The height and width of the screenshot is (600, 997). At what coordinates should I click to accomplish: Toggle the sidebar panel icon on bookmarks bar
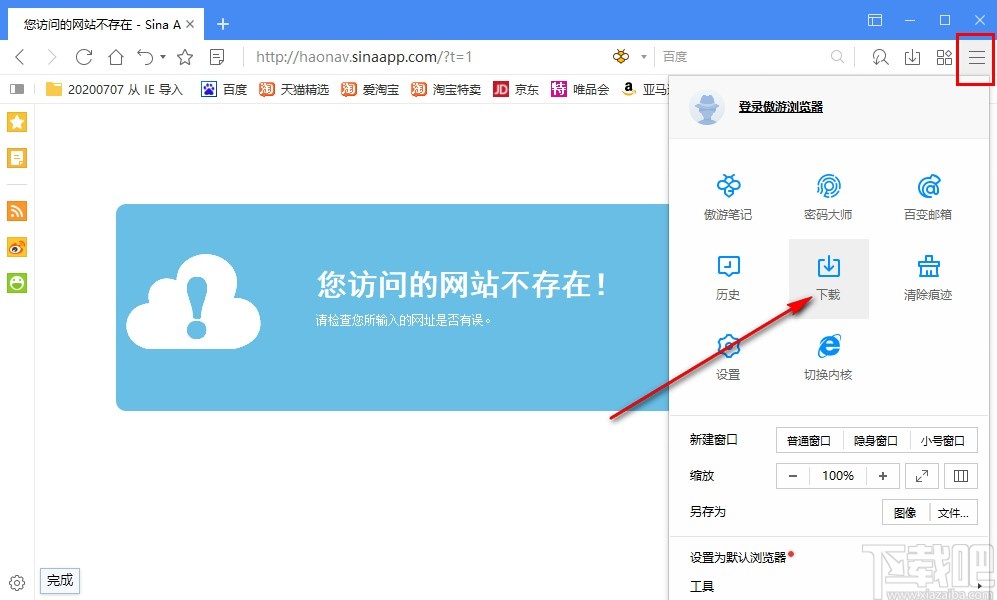[17, 89]
